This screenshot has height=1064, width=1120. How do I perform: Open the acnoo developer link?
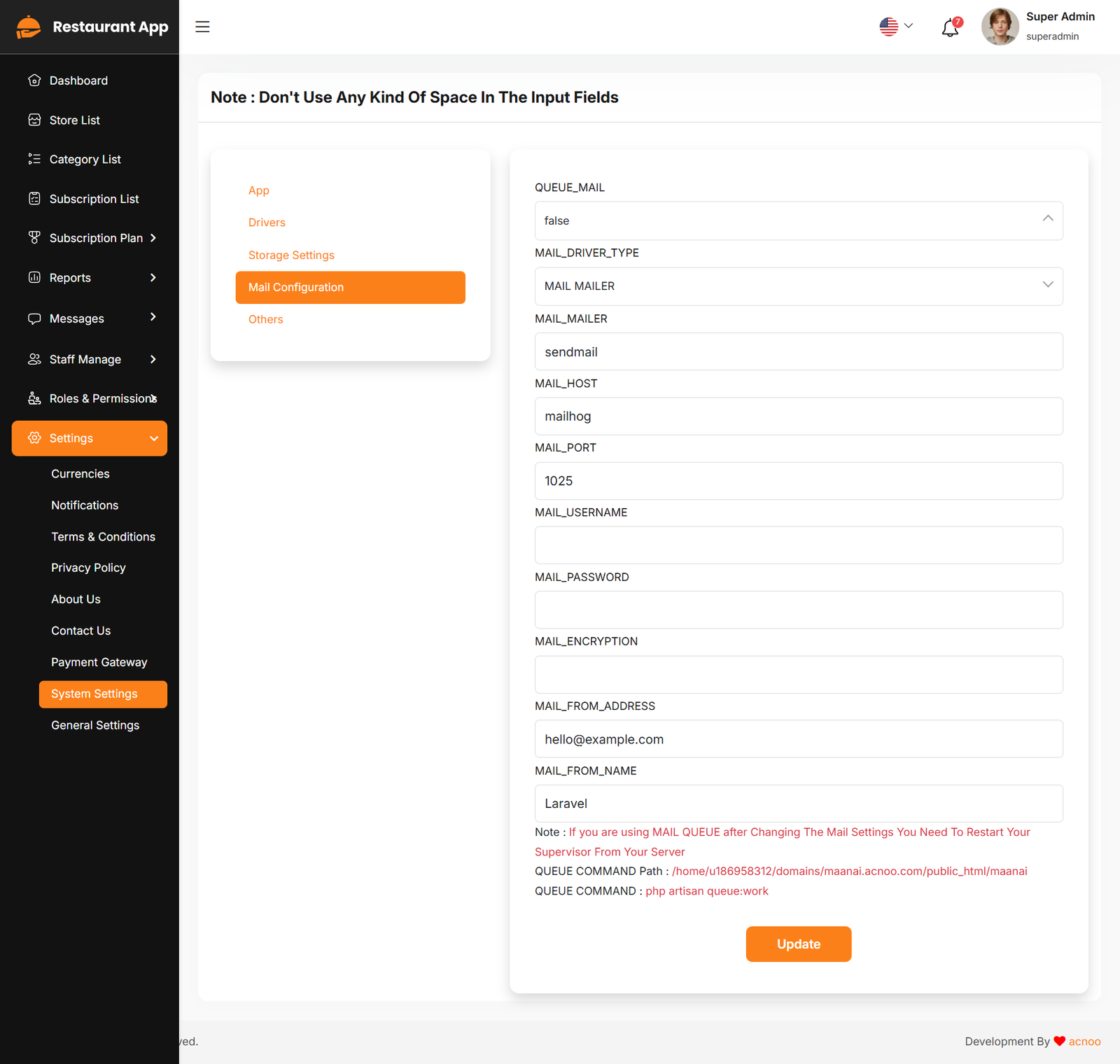tap(1084, 1042)
